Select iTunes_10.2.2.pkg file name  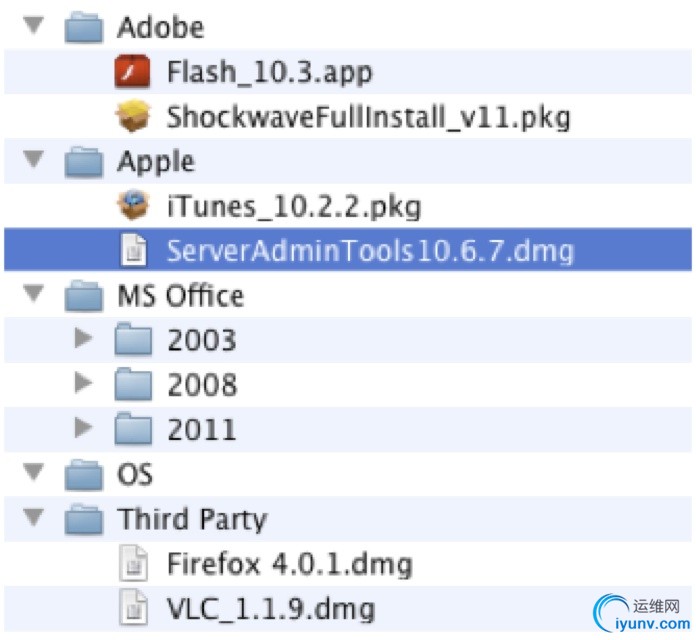[x=294, y=207]
